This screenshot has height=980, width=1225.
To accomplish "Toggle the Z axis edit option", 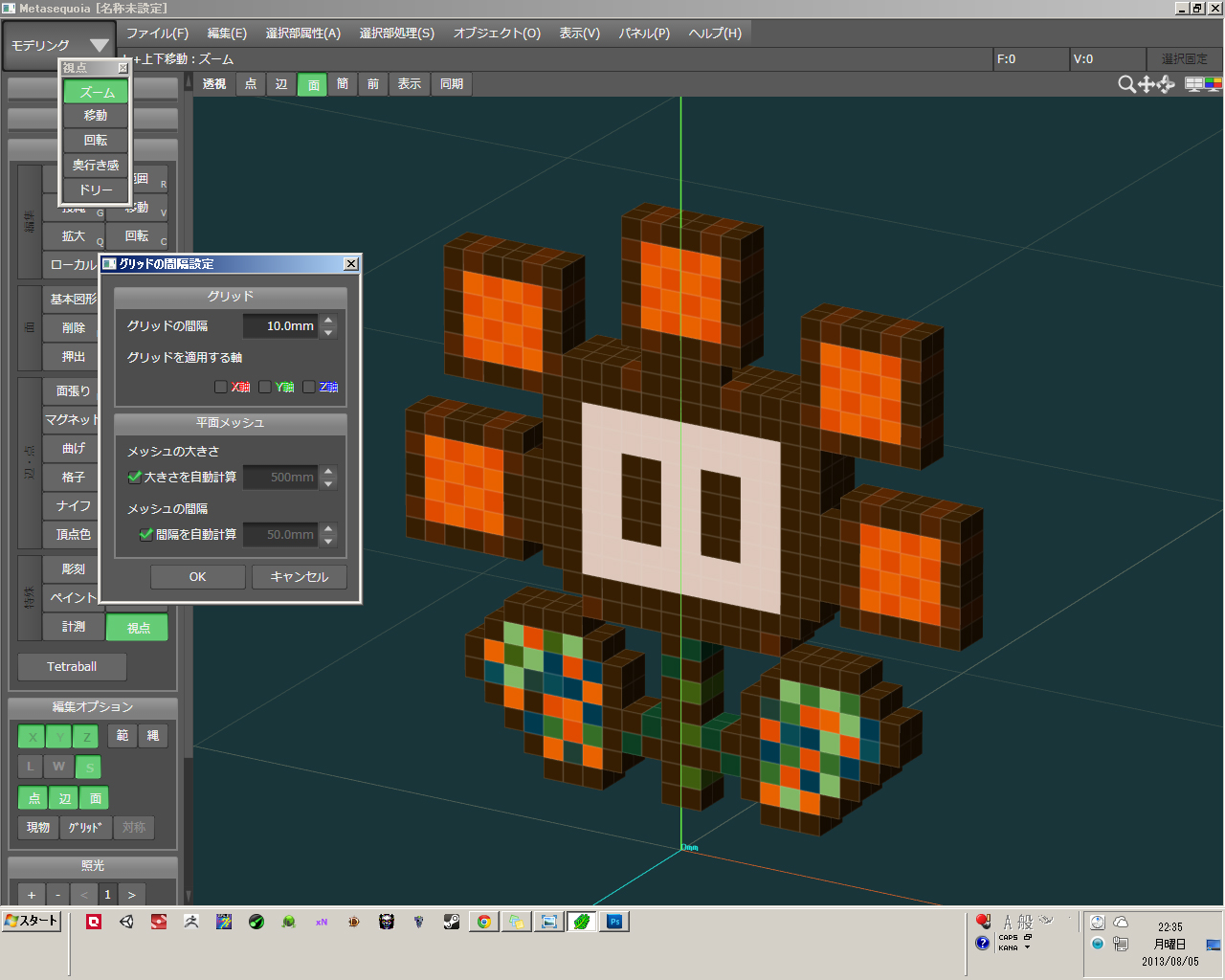I will 86,736.
